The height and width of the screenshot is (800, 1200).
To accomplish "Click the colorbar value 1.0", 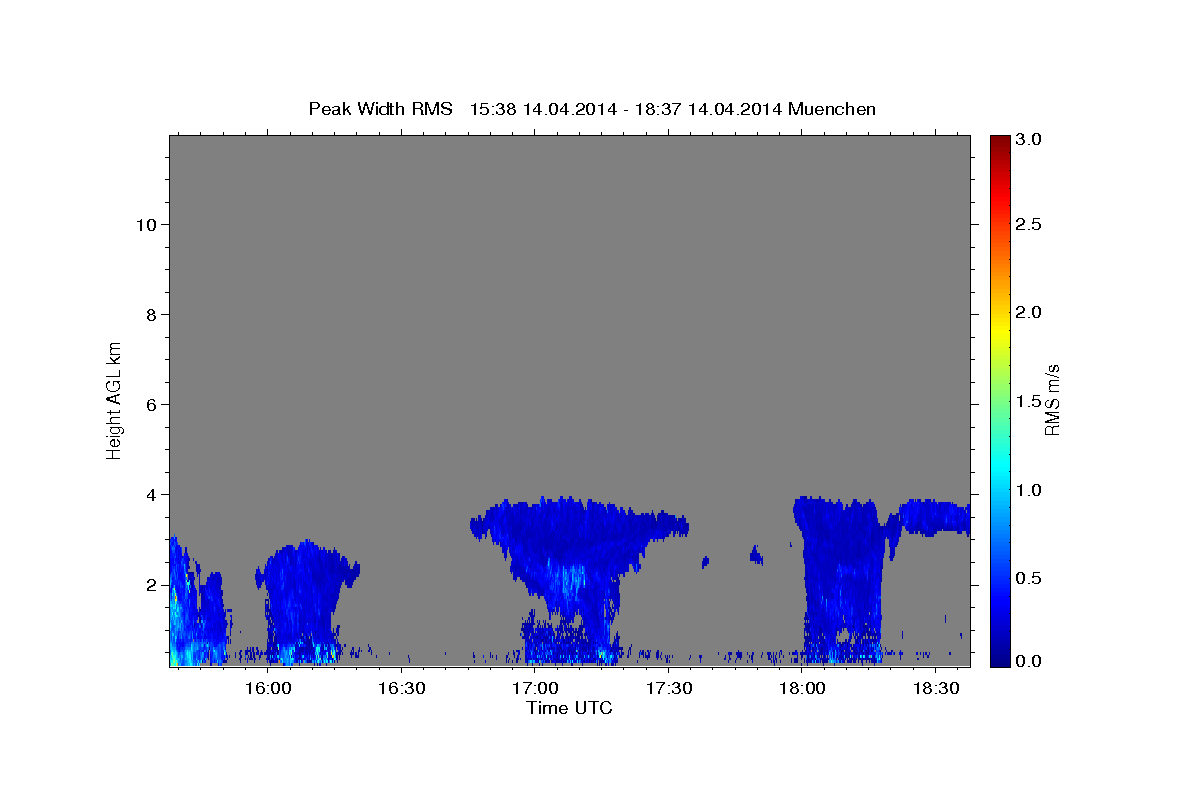I will (x=1030, y=490).
